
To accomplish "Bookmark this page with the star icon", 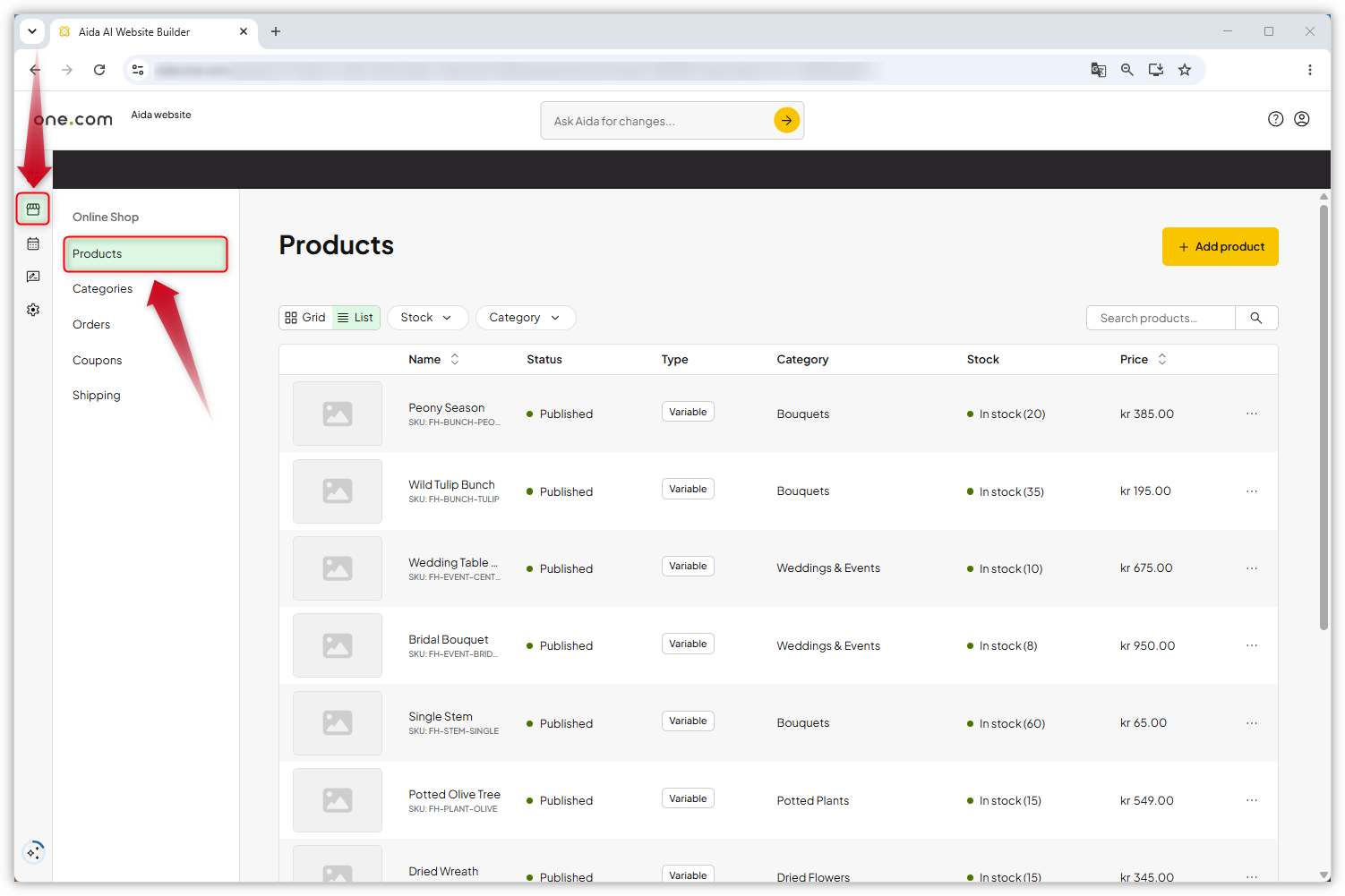I will click(x=1185, y=70).
